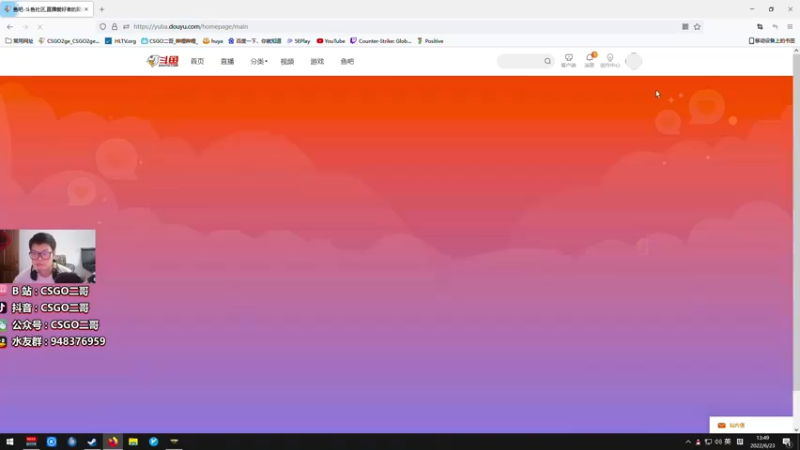800x450 pixels.
Task: Open the 鱼吧 menu item
Action: click(x=347, y=61)
